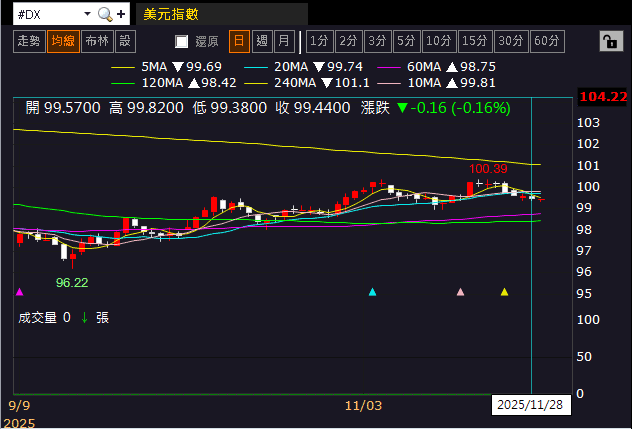This screenshot has height=429, width=632.
Task: Switch to 1分 interval
Action: click(x=320, y=41)
